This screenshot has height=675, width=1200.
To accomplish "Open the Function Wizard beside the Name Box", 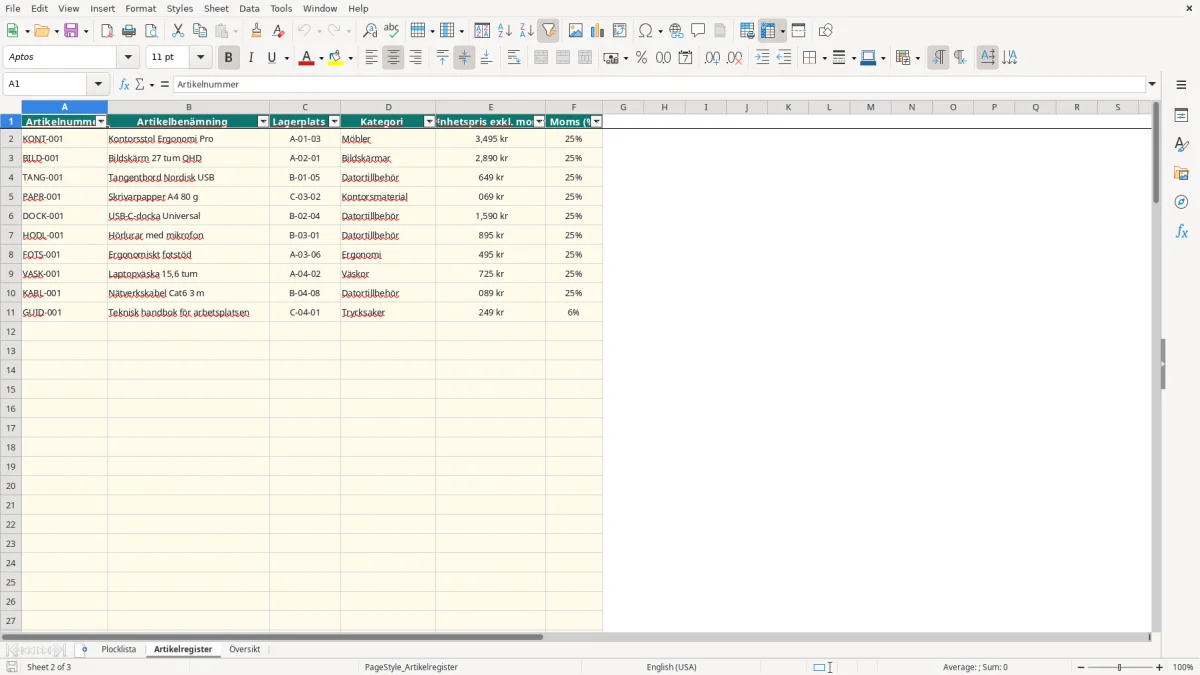I will coord(124,85).
